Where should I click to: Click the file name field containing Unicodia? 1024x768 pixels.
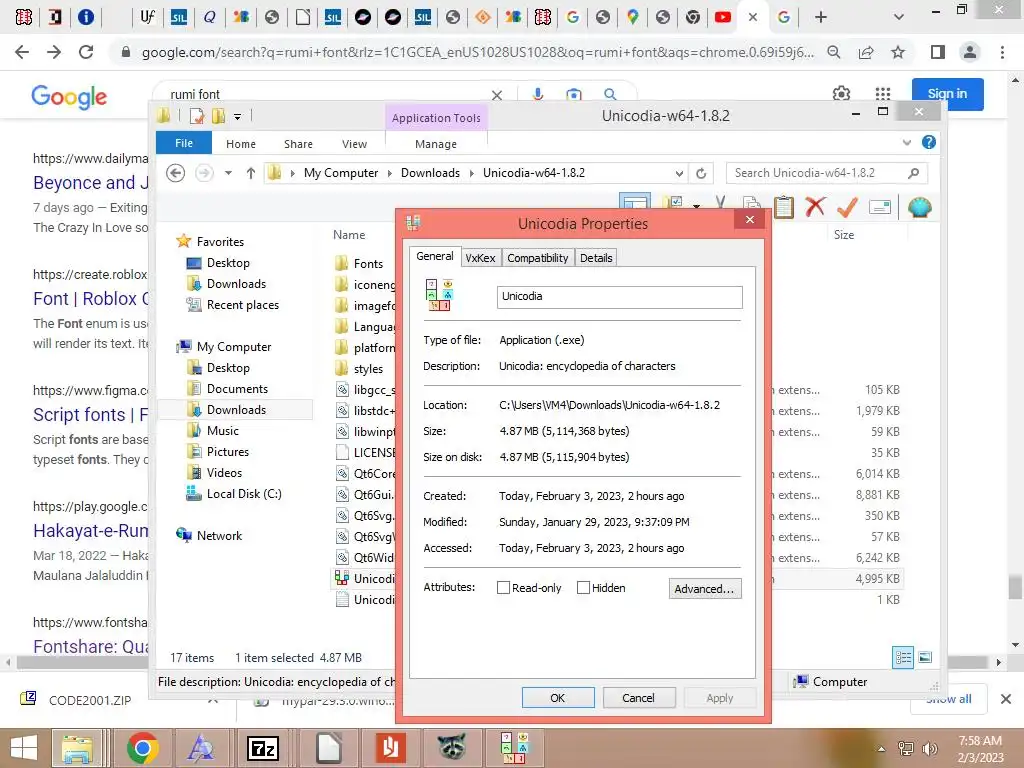pyautogui.click(x=619, y=296)
